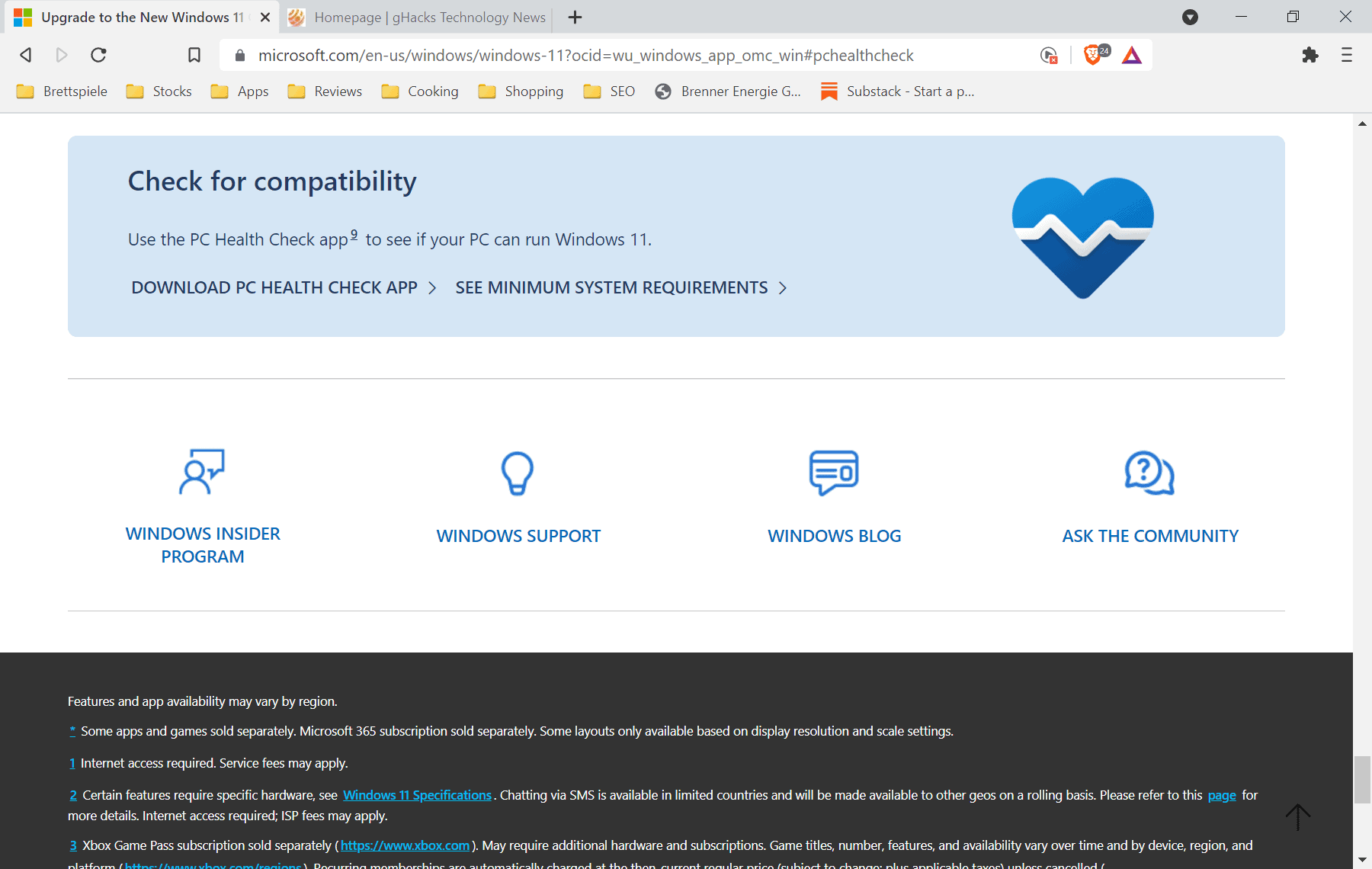
Task: Click the Ask the Community question icon
Action: tap(1149, 473)
